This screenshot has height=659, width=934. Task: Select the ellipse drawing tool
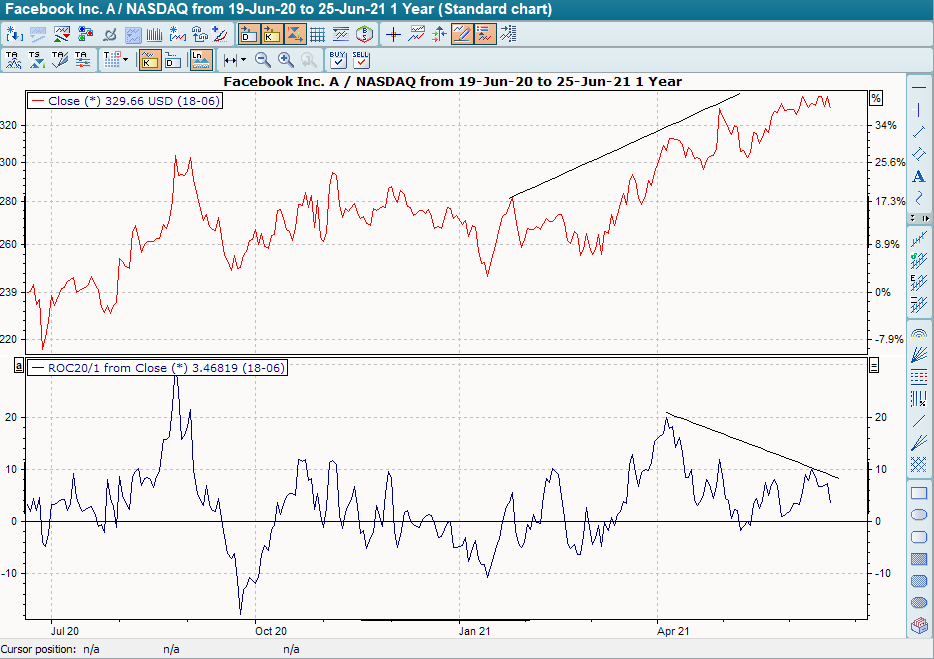917,514
